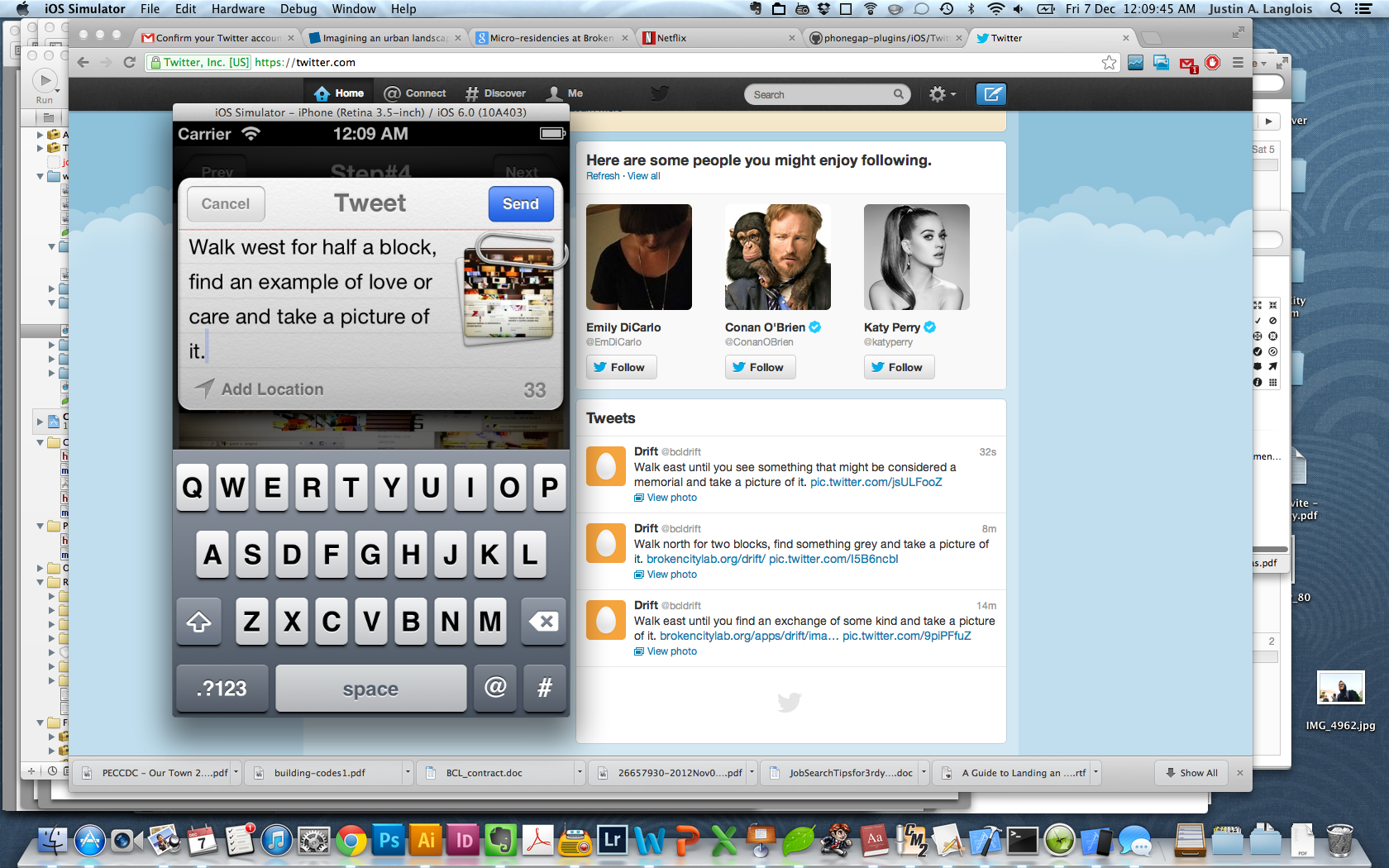Switch to the phonegap-plugins GitHub tab
Image resolution: width=1389 pixels, height=868 pixels.
pos(885,38)
